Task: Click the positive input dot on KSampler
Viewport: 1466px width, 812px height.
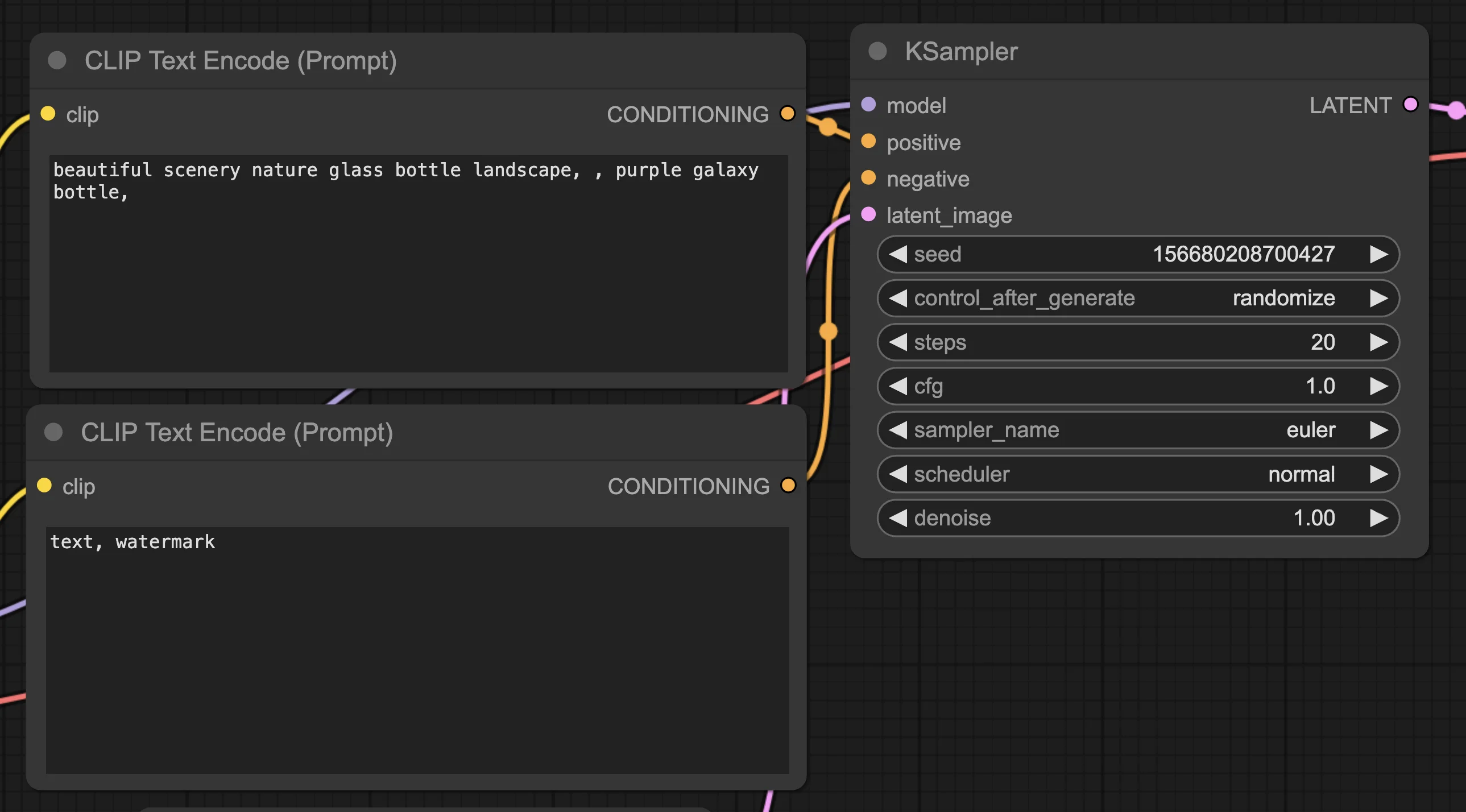Action: click(867, 142)
